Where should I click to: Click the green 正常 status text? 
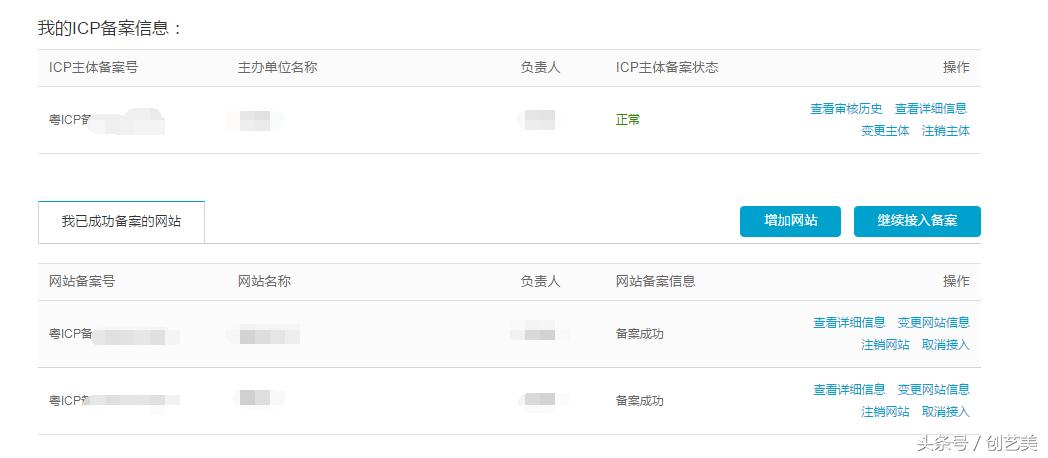pyautogui.click(x=628, y=120)
